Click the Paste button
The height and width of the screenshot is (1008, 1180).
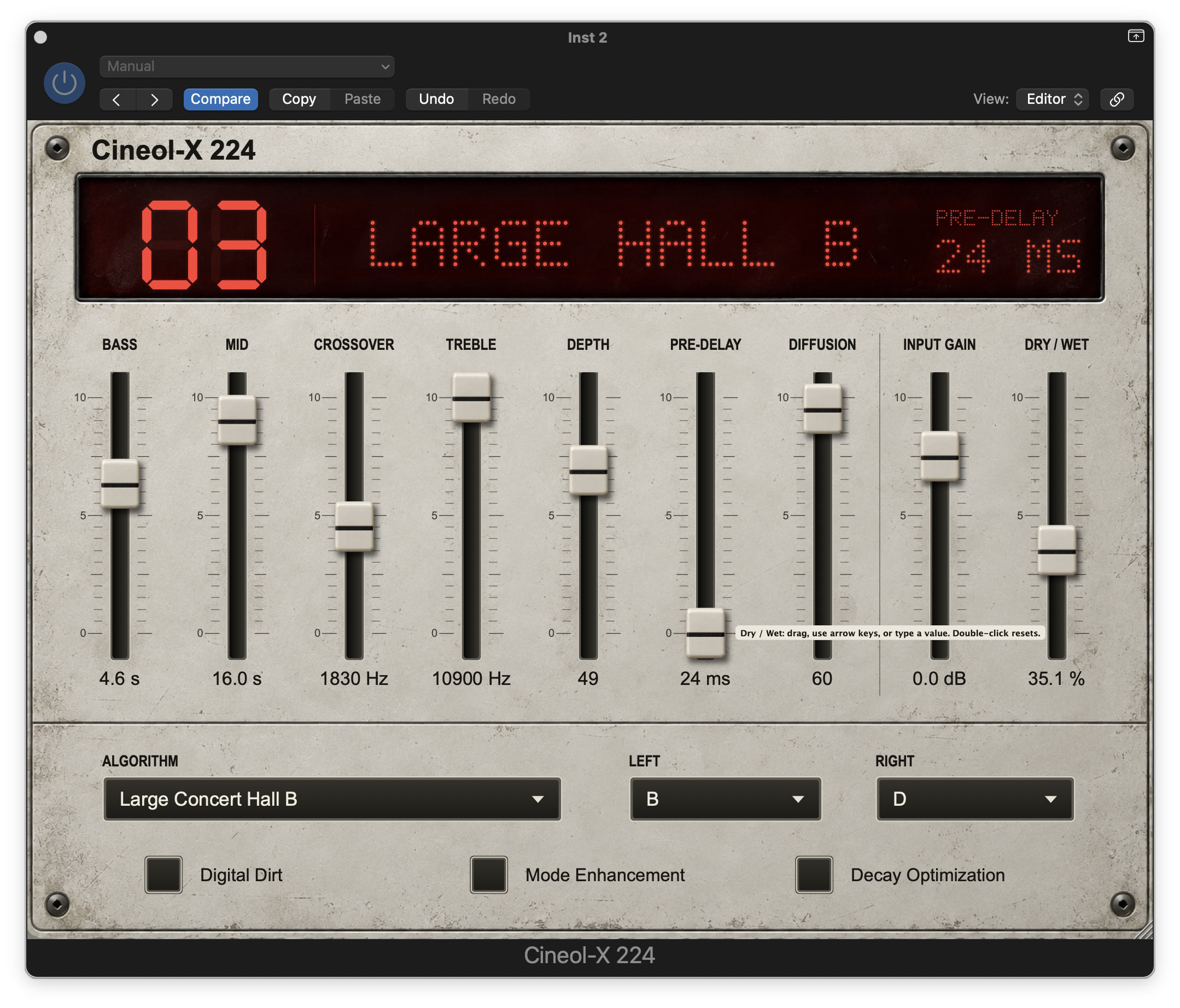(362, 99)
